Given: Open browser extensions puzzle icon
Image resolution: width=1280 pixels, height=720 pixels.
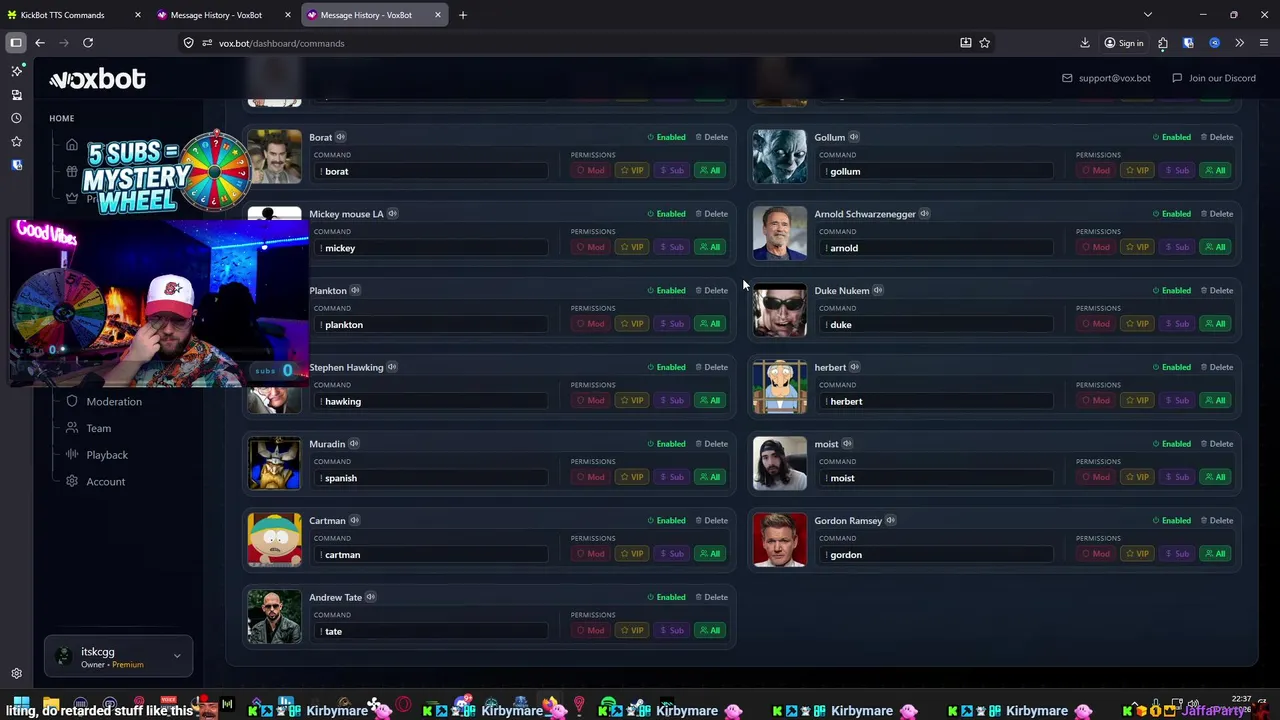Looking at the screenshot, I should 1163,43.
